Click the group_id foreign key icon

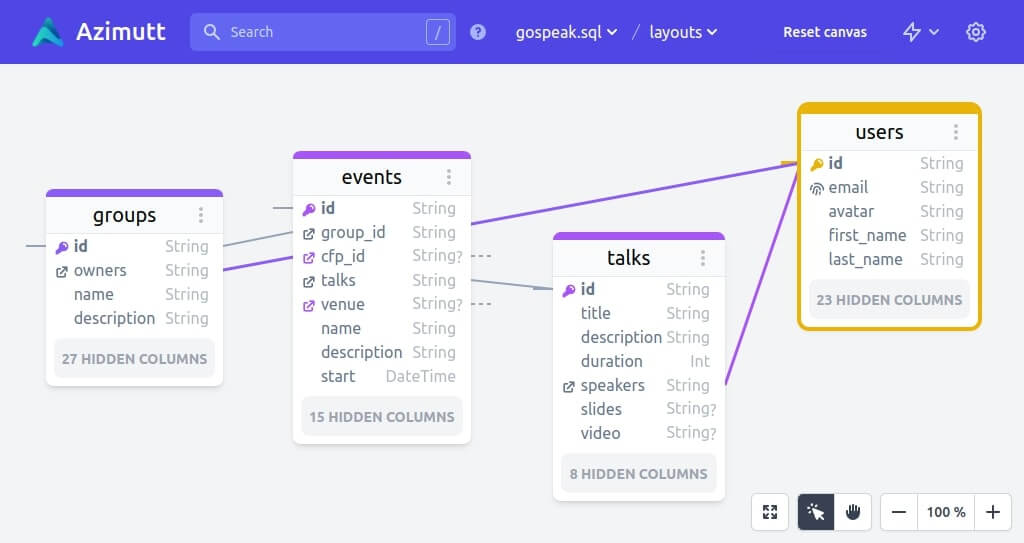point(309,233)
